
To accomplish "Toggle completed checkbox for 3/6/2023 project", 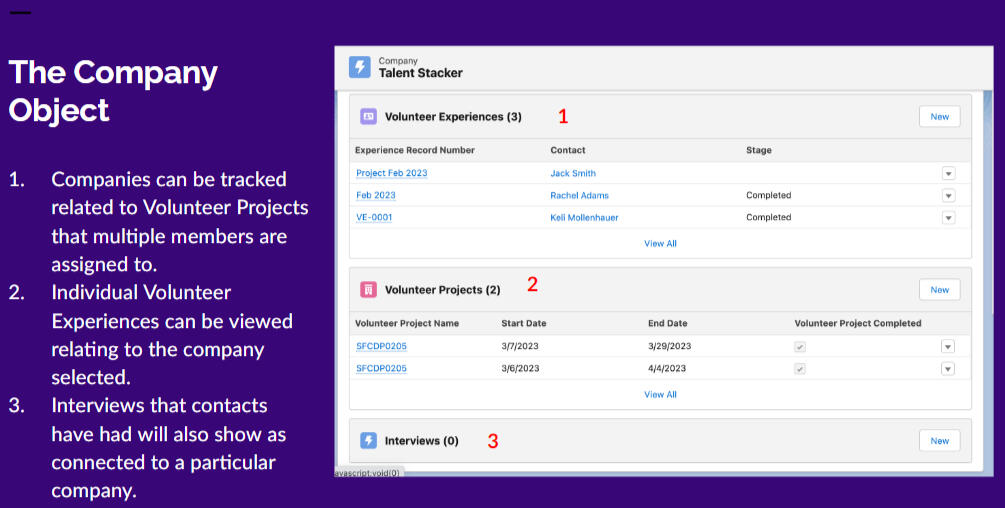I will tap(799, 368).
